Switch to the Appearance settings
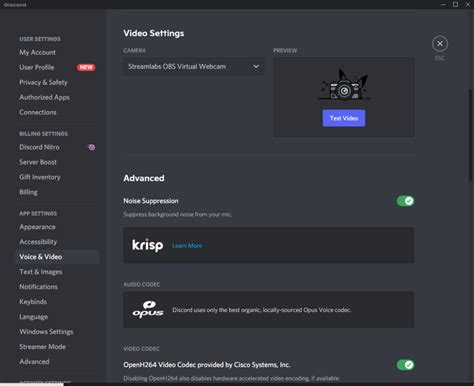Image resolution: width=474 pixels, height=386 pixels. (37, 227)
